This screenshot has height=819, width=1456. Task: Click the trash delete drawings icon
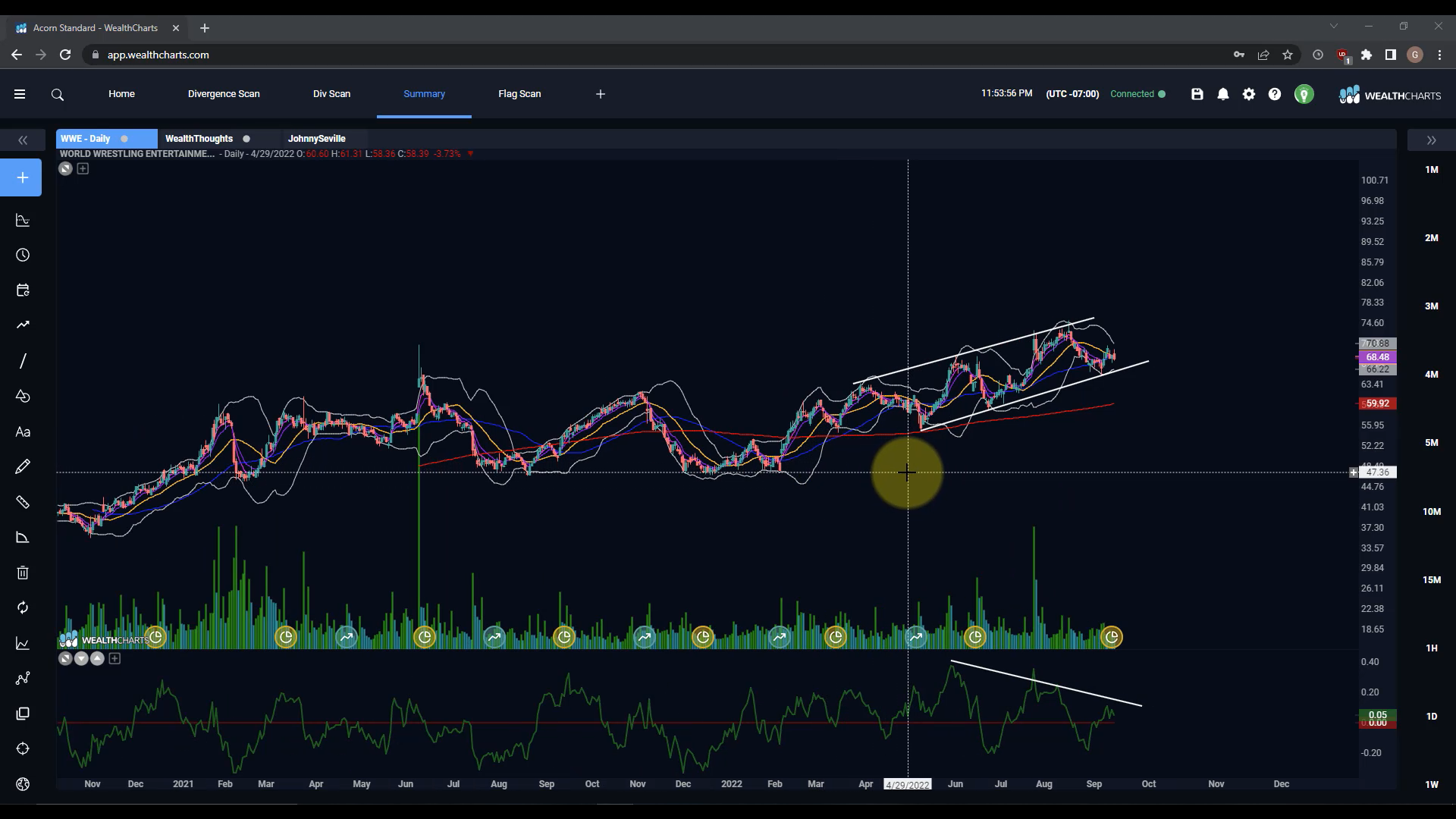click(23, 573)
